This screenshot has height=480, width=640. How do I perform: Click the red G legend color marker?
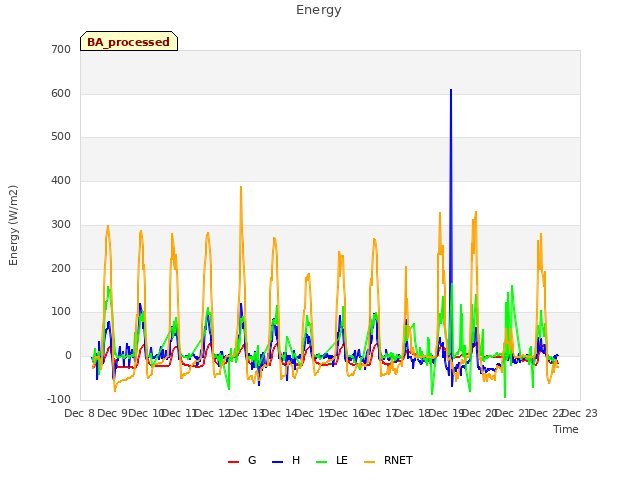233,462
